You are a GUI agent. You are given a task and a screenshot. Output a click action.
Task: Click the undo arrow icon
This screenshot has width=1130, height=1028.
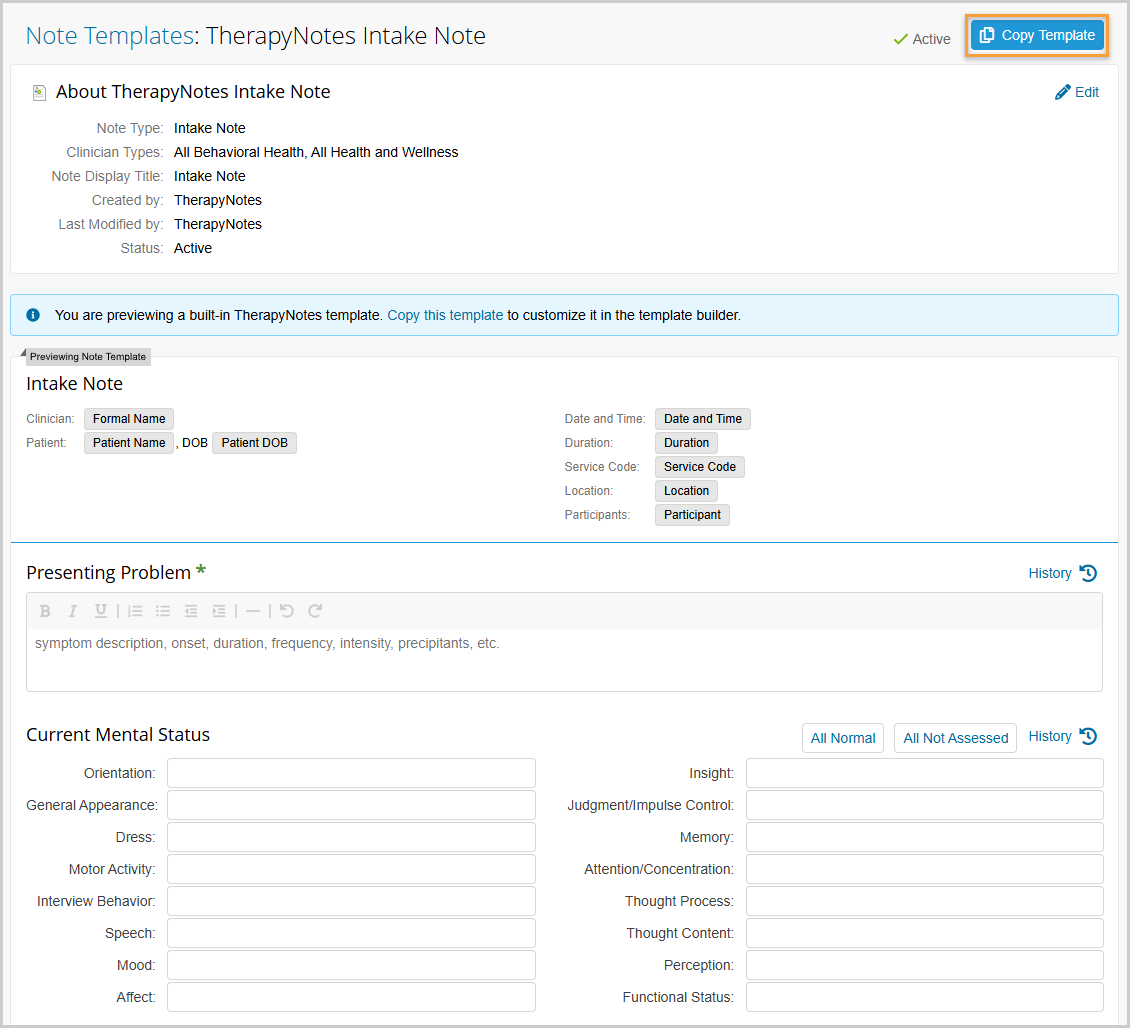(287, 611)
